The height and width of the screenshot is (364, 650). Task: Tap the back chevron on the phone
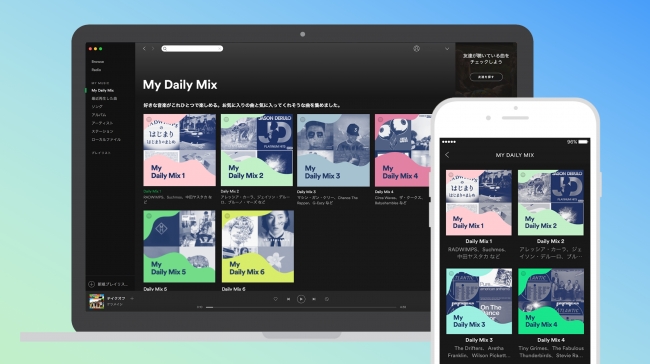[x=447, y=155]
